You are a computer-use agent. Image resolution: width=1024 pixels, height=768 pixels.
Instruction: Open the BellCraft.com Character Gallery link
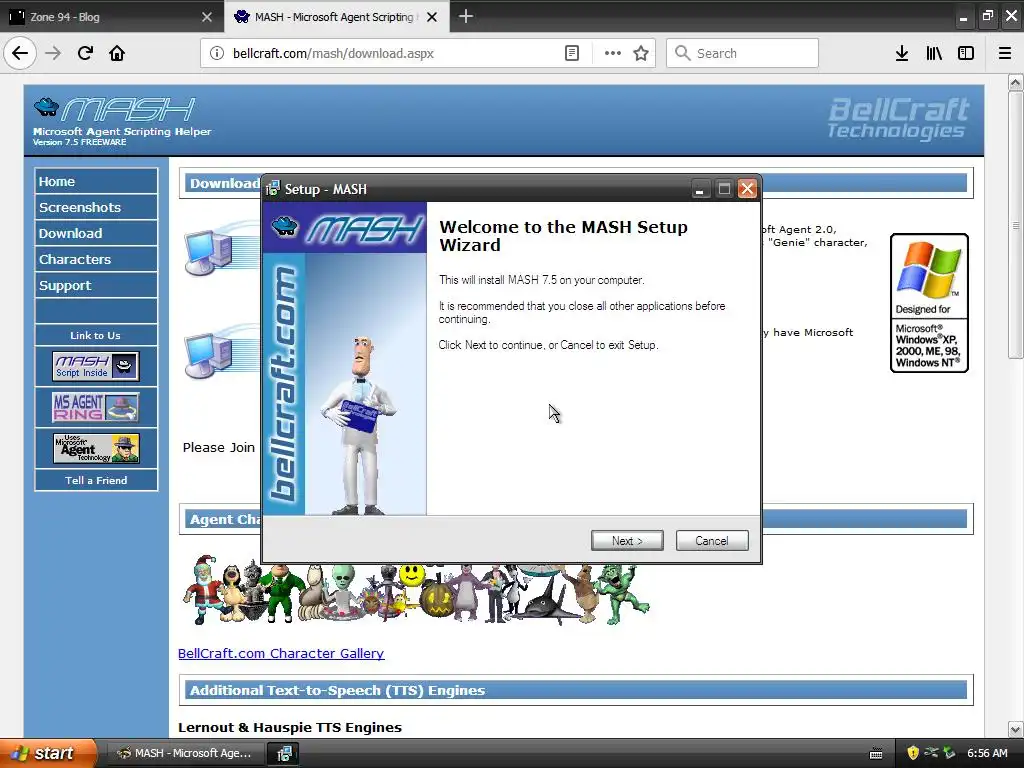click(x=281, y=653)
